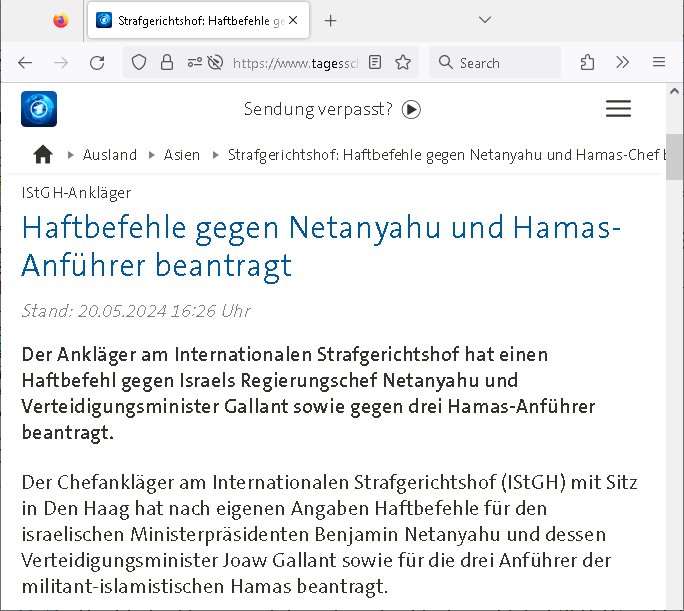
Task: Expand the list all tabs dropdown
Action: tap(485, 20)
